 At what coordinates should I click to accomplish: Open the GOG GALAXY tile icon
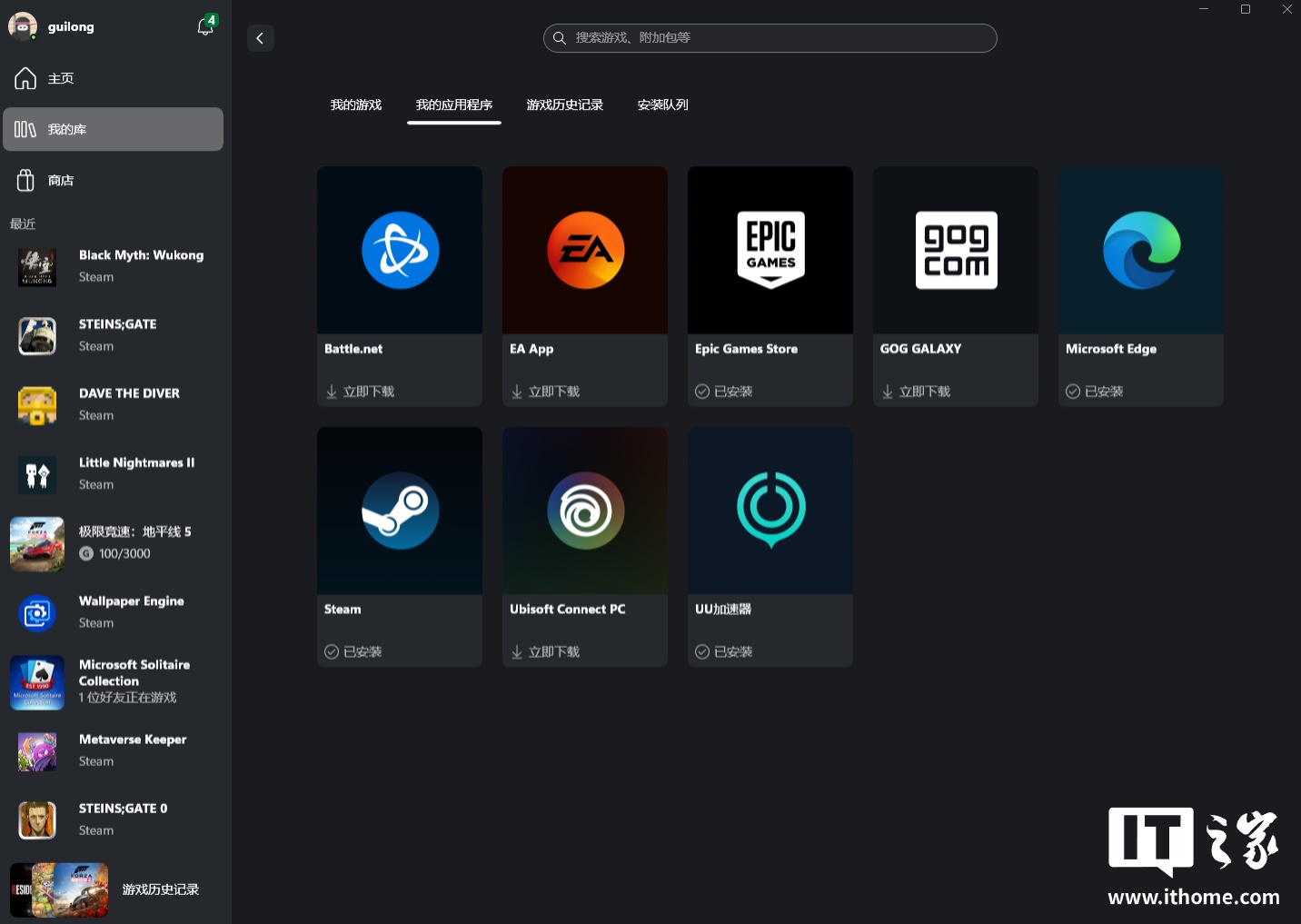pos(956,250)
